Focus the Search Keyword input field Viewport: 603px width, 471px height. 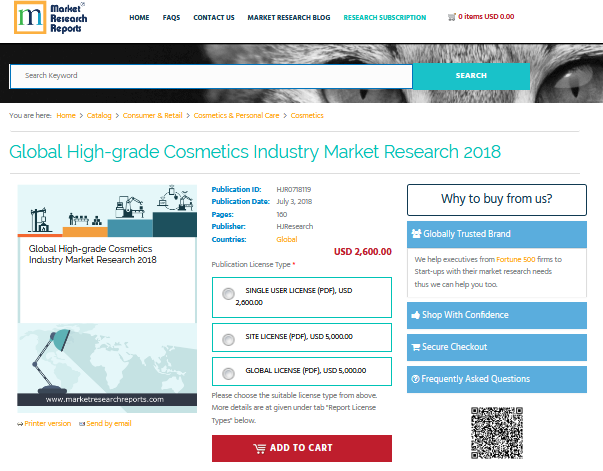coord(211,76)
